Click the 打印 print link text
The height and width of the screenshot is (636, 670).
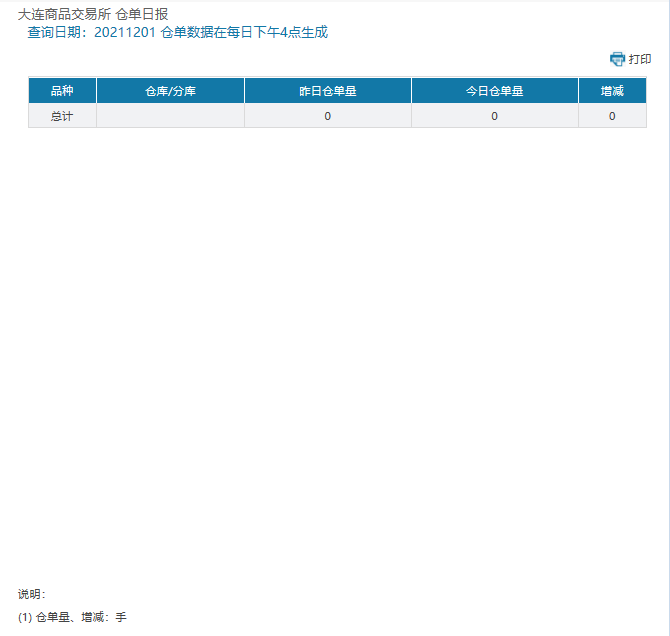point(640,59)
